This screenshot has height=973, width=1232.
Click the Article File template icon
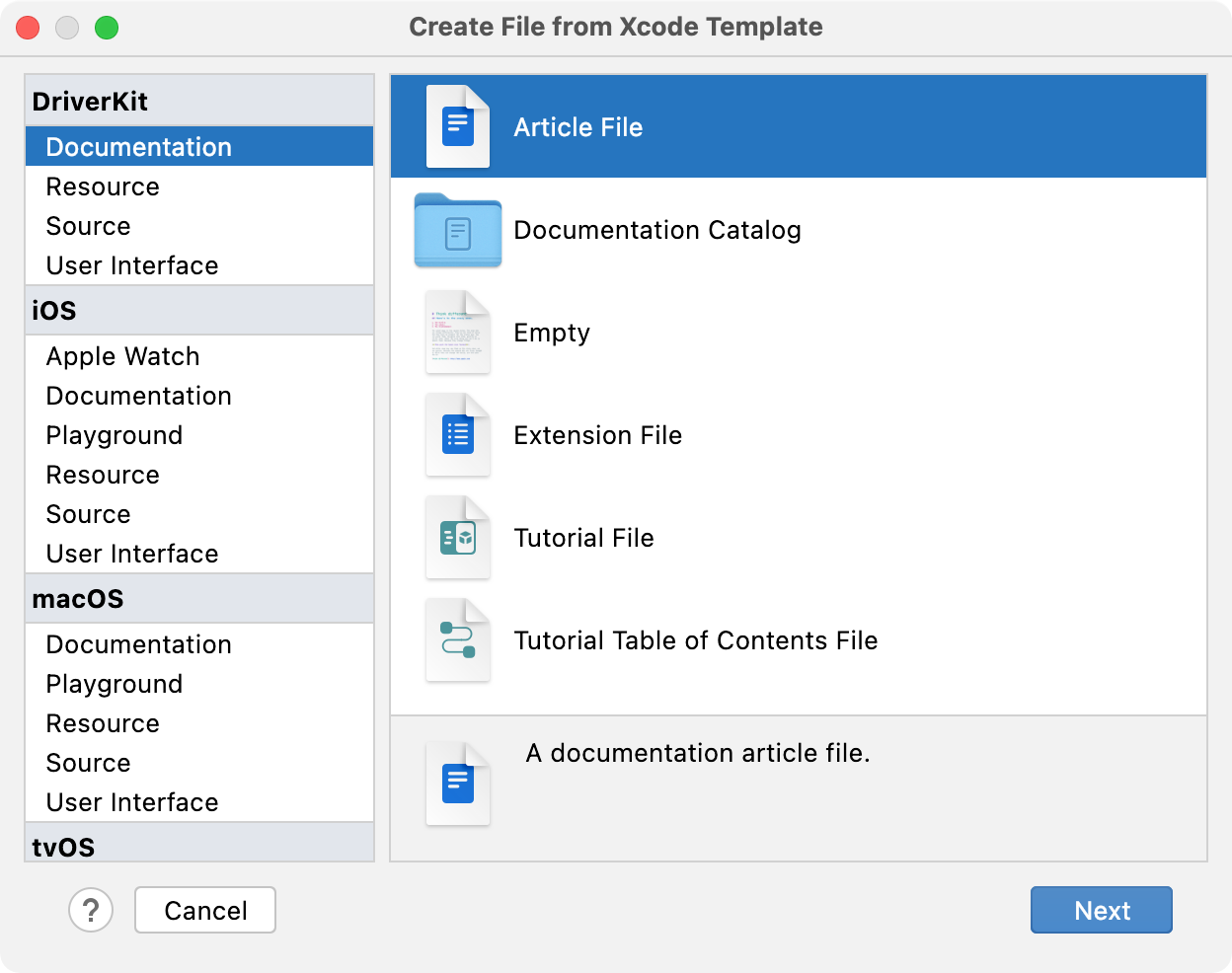pyautogui.click(x=457, y=126)
